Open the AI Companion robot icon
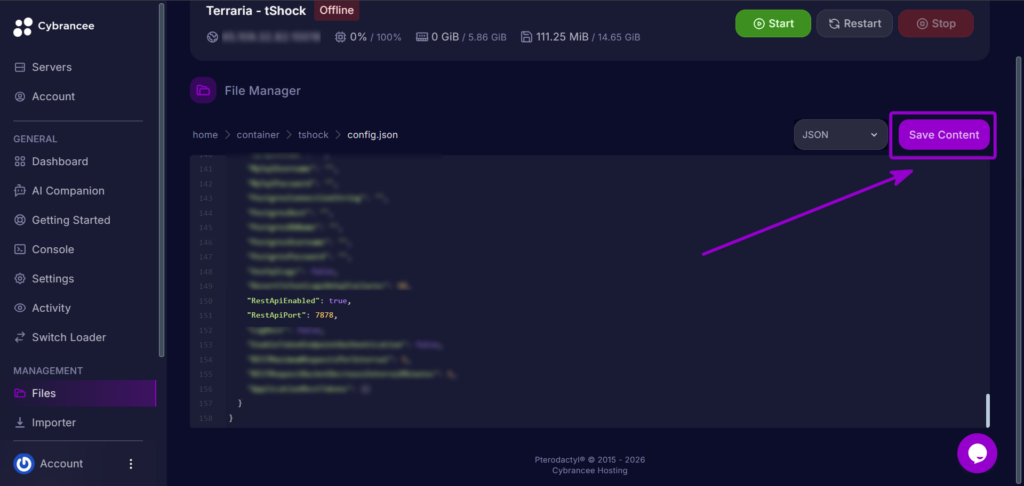Viewport: 1024px width, 486px height. tap(20, 191)
